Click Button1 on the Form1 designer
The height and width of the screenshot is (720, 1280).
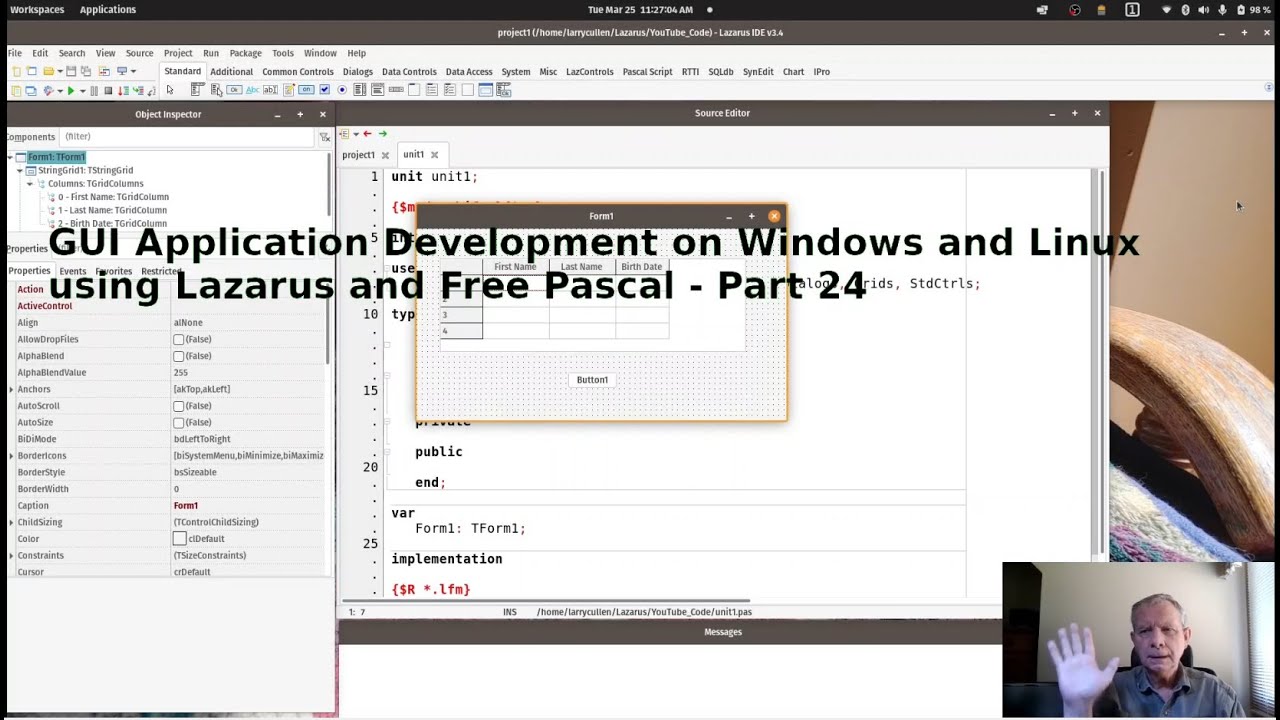(592, 380)
